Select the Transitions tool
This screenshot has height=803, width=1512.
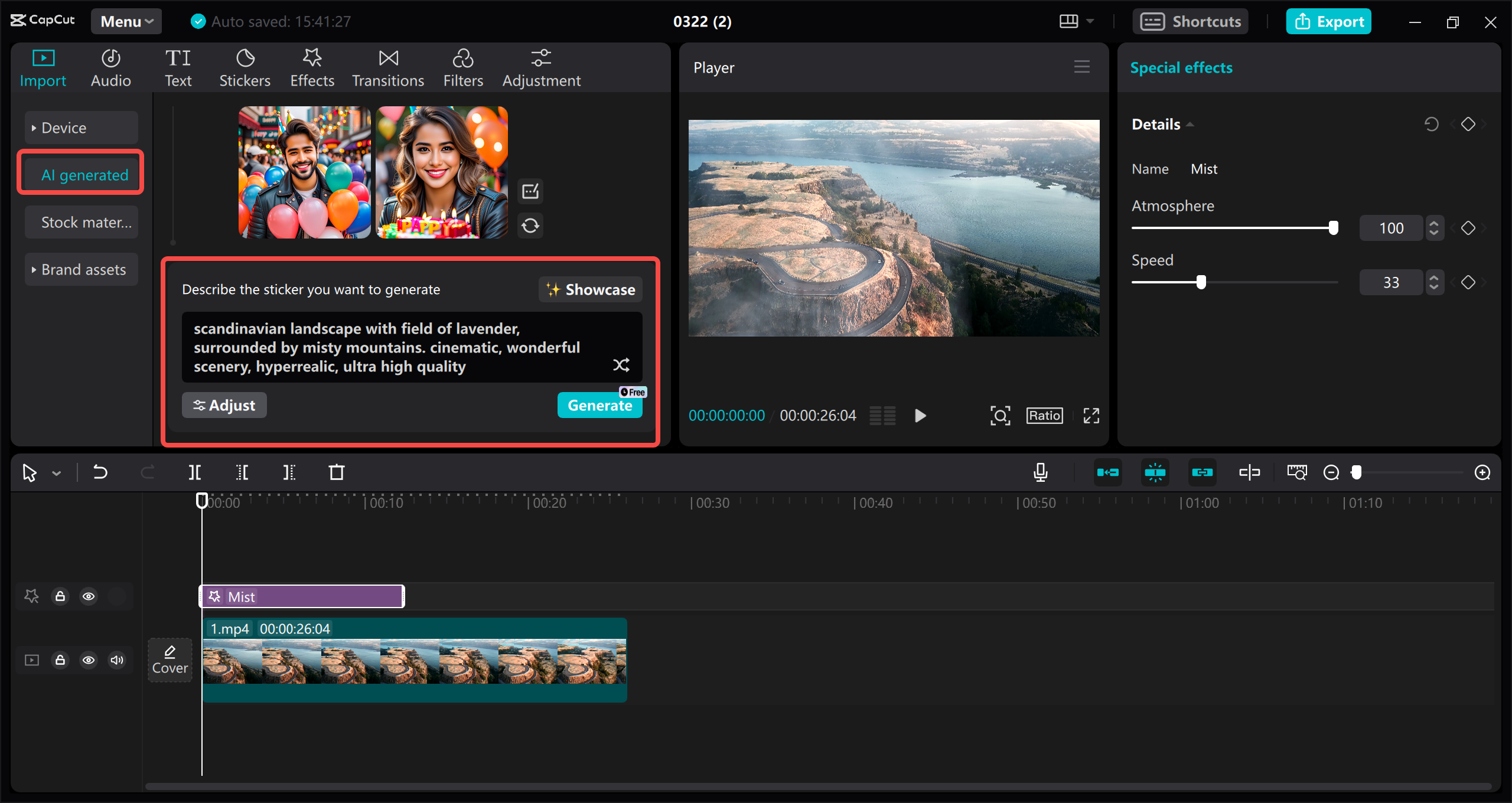(x=387, y=67)
